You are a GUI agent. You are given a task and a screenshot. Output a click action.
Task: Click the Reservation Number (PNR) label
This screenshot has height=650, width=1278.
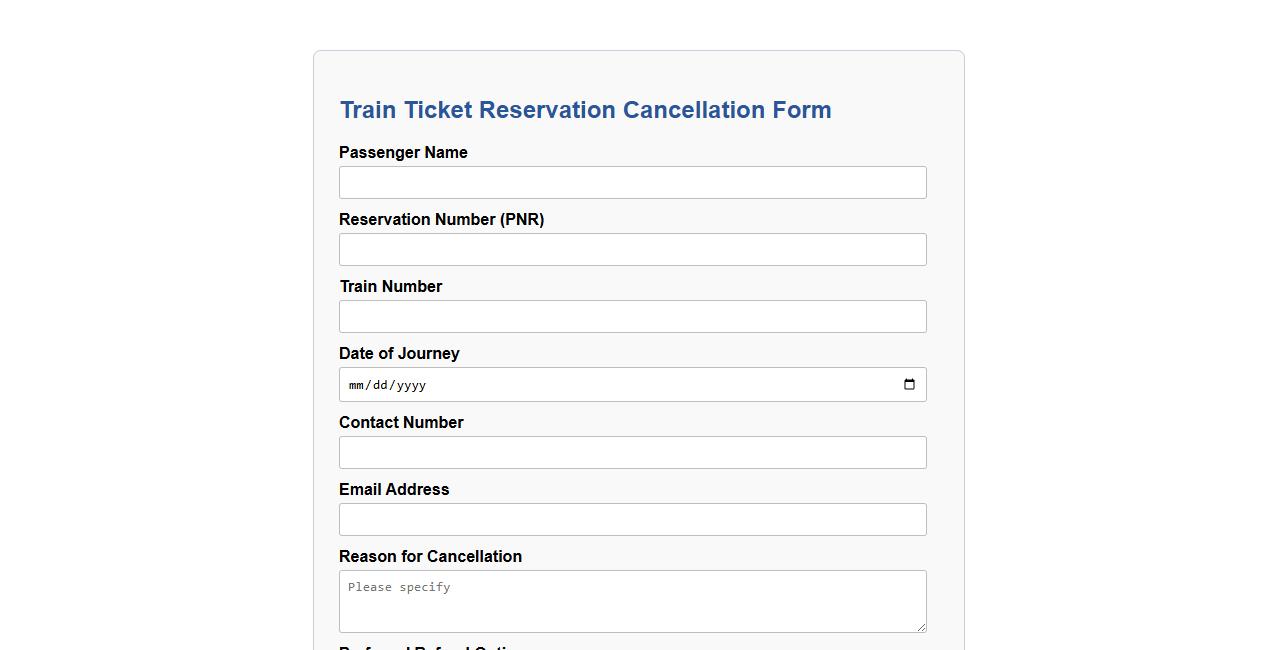coord(441,219)
